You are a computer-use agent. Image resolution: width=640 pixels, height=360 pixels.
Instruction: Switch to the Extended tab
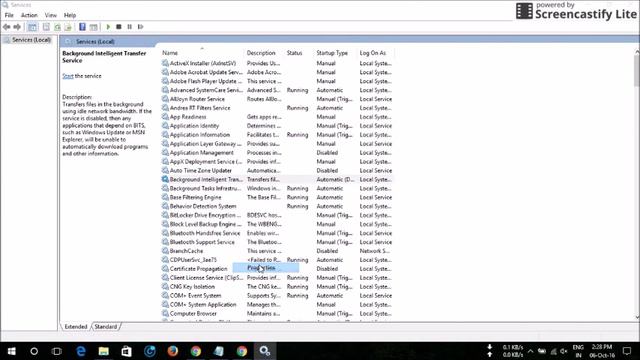pyautogui.click(x=76, y=327)
